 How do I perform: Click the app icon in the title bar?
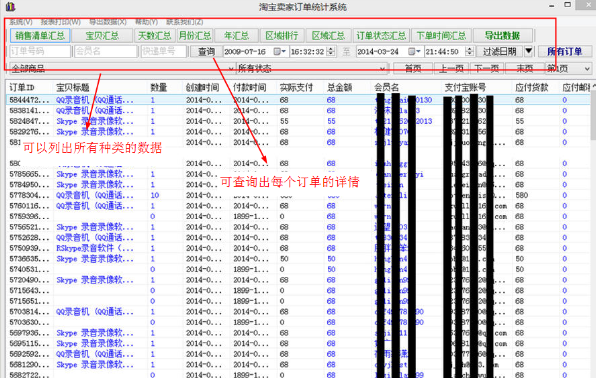pyautogui.click(x=10, y=6)
